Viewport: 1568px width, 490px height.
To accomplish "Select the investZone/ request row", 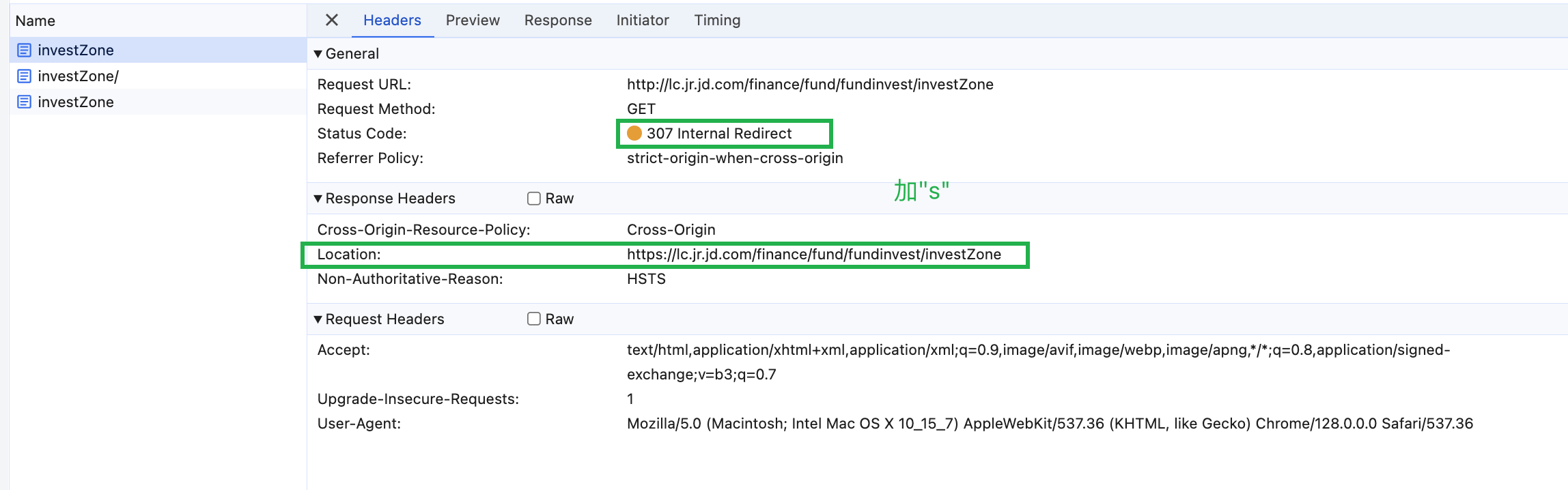I will (79, 76).
